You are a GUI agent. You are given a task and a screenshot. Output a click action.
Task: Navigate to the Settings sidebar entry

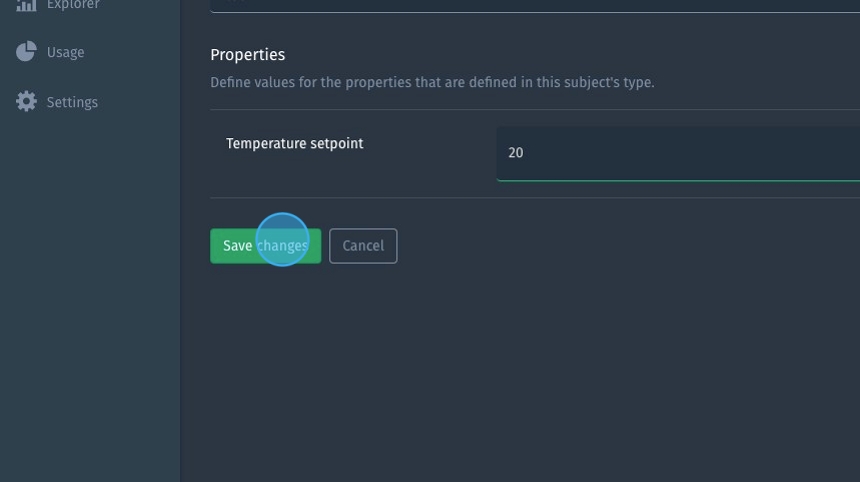72,102
